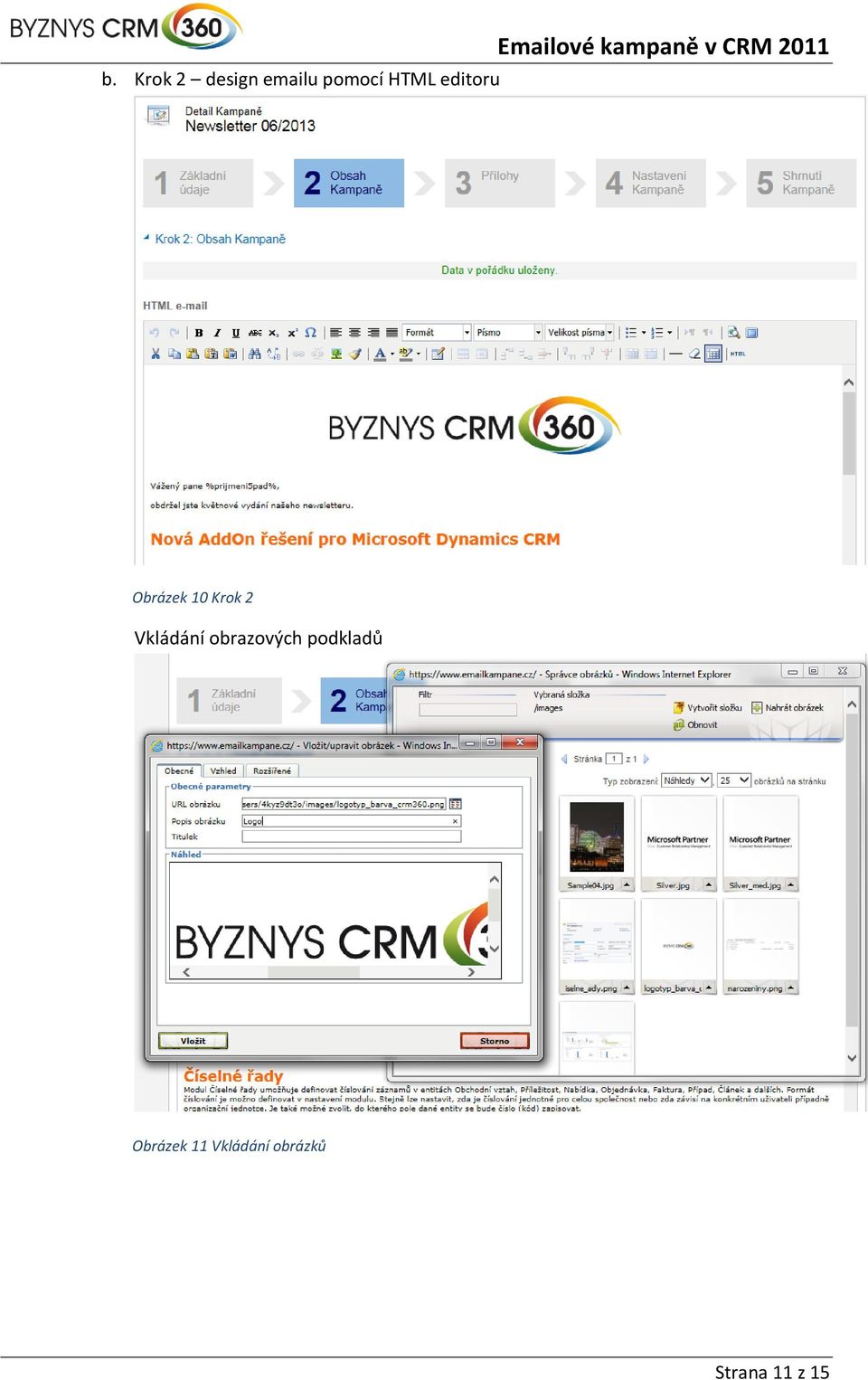
Task: Go to step 3 Přílohy
Action: coord(499,183)
